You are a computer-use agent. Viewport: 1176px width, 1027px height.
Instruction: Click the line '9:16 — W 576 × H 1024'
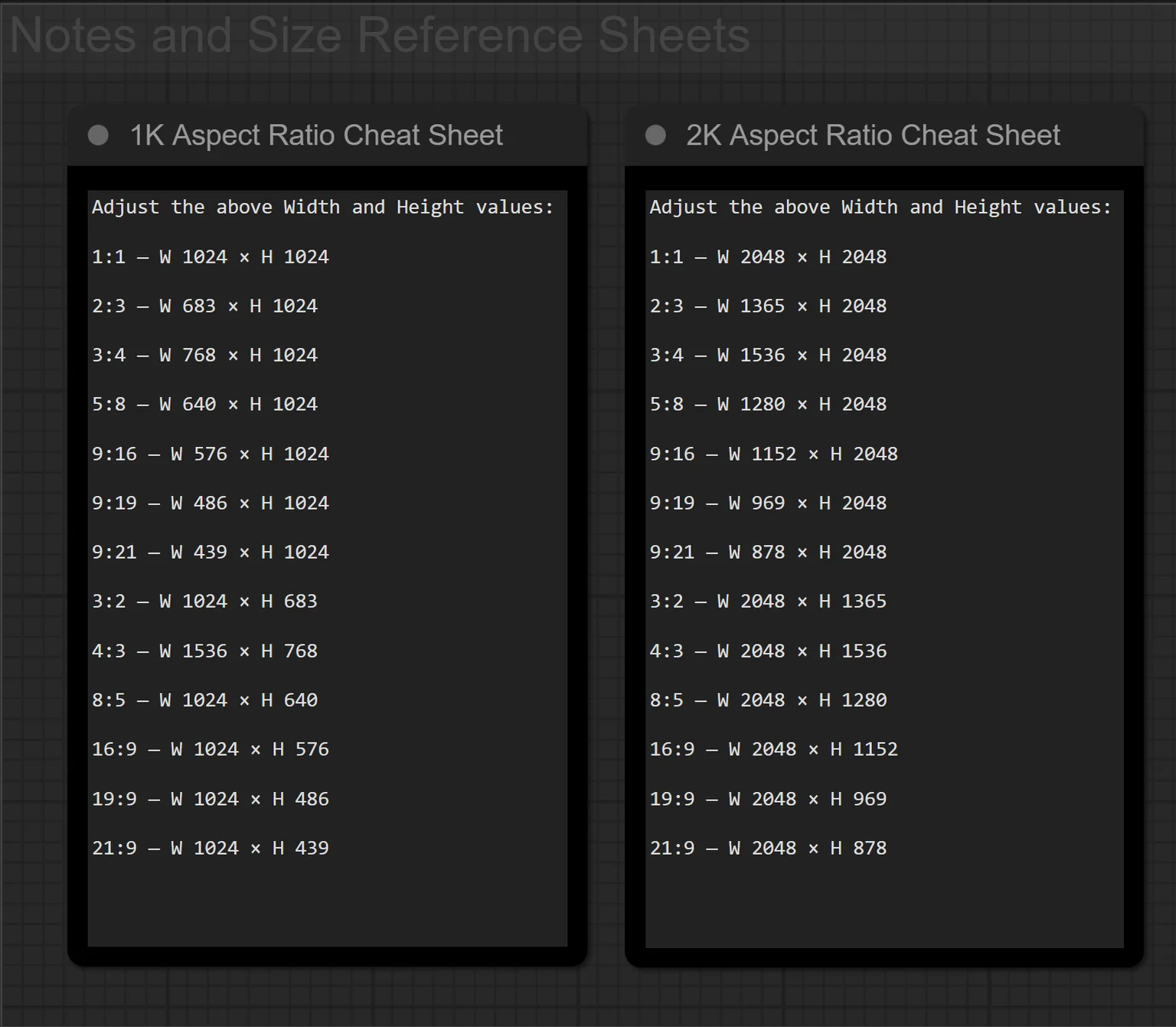211,454
